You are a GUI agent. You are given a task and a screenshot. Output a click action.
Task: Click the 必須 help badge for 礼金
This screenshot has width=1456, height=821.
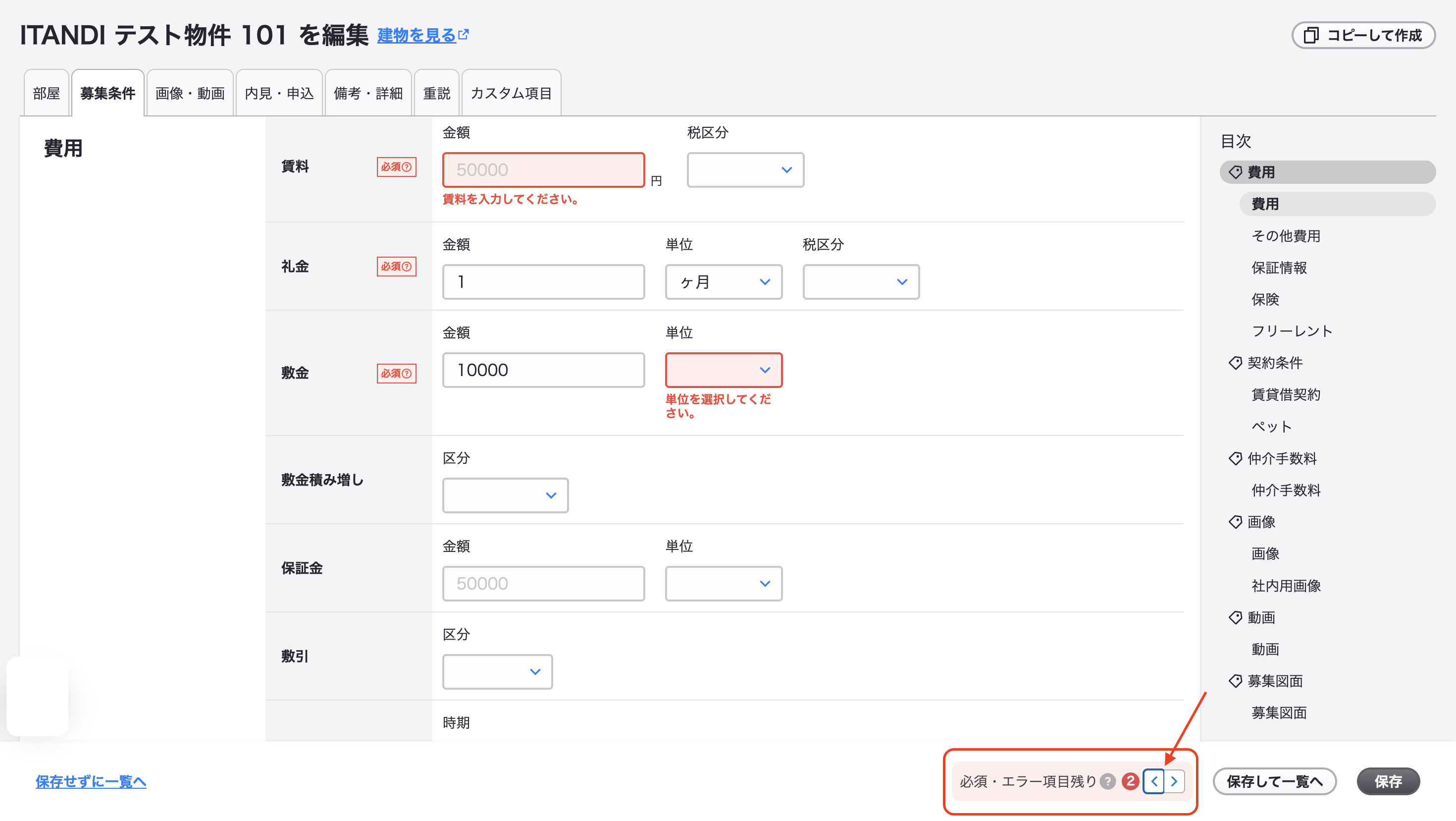pos(396,266)
